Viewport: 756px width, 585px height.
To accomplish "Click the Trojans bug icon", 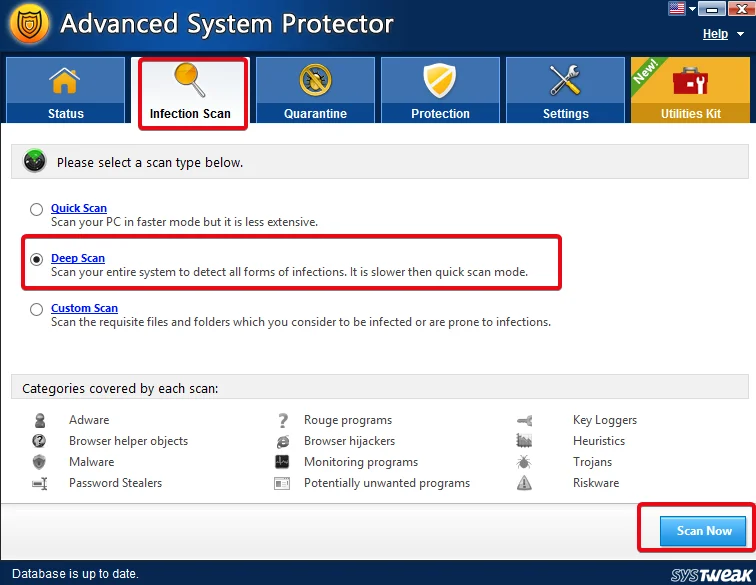I will click(x=524, y=462).
